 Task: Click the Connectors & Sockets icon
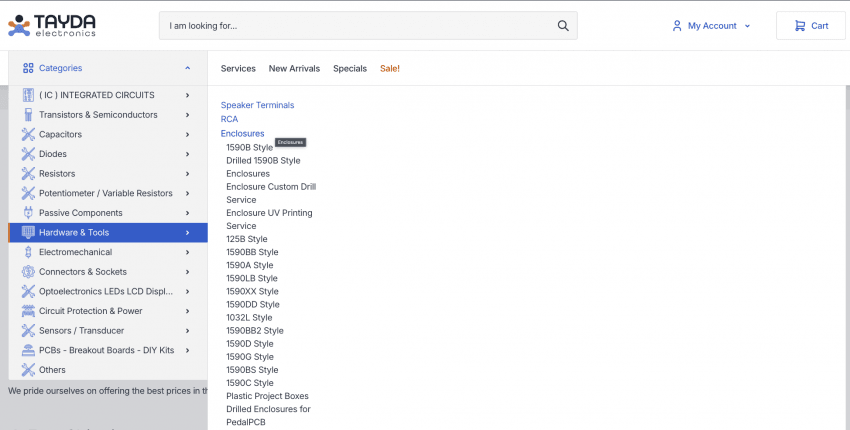point(28,272)
